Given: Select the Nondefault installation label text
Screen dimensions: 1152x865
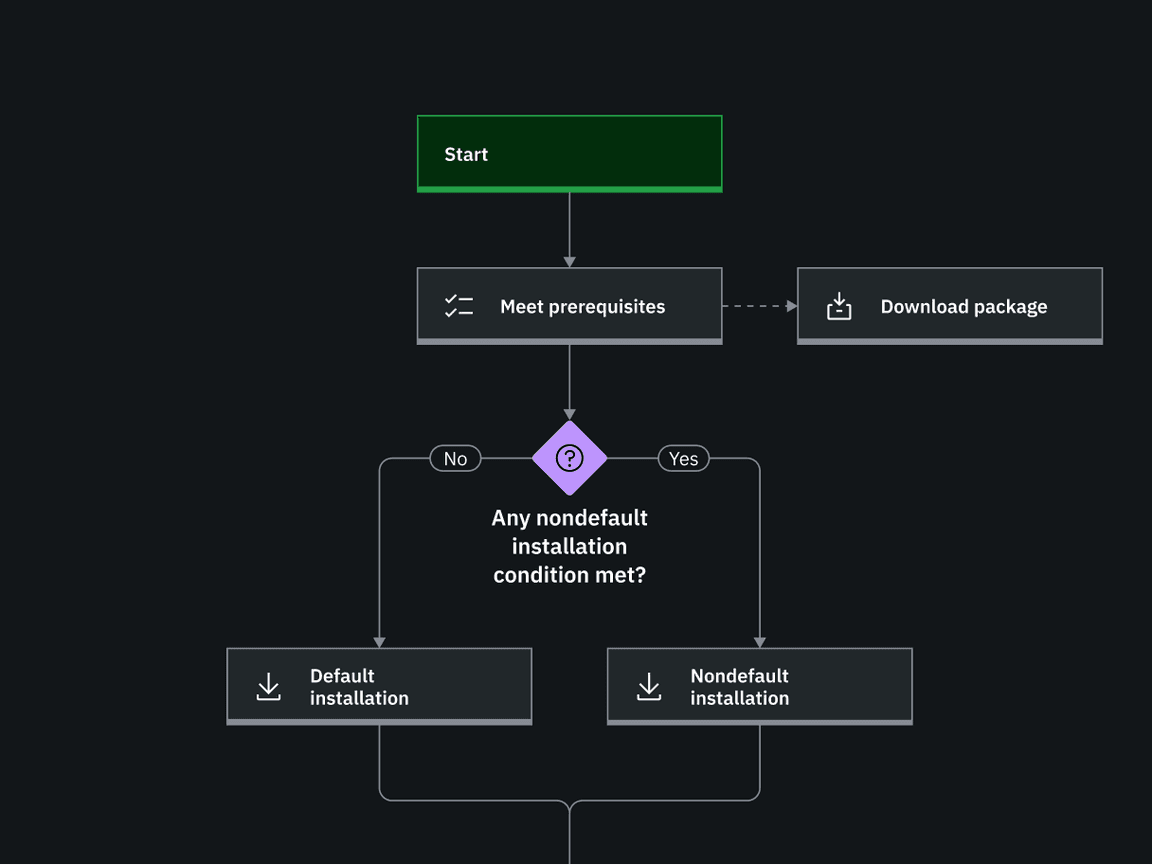Looking at the screenshot, I should [739, 687].
